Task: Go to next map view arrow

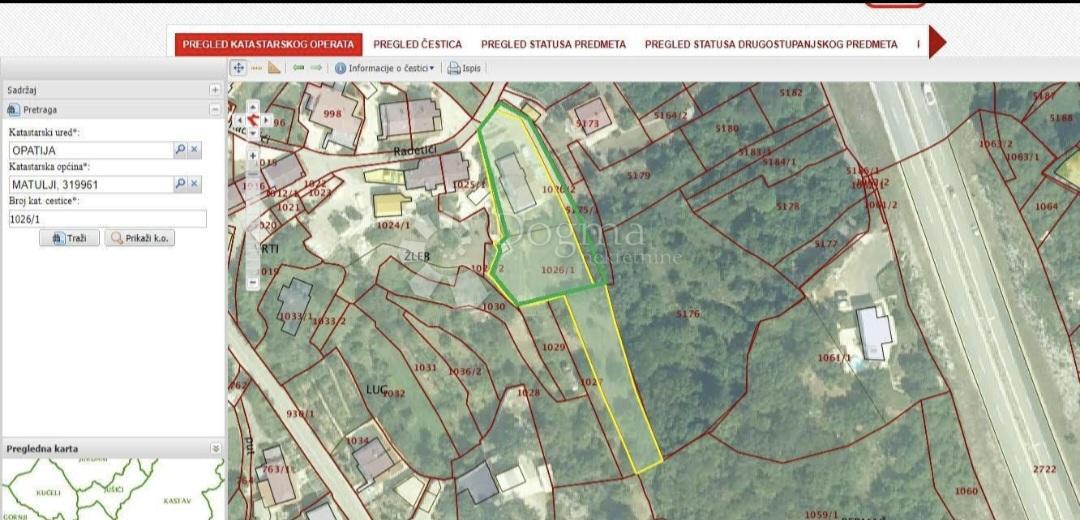Action: (x=316, y=67)
